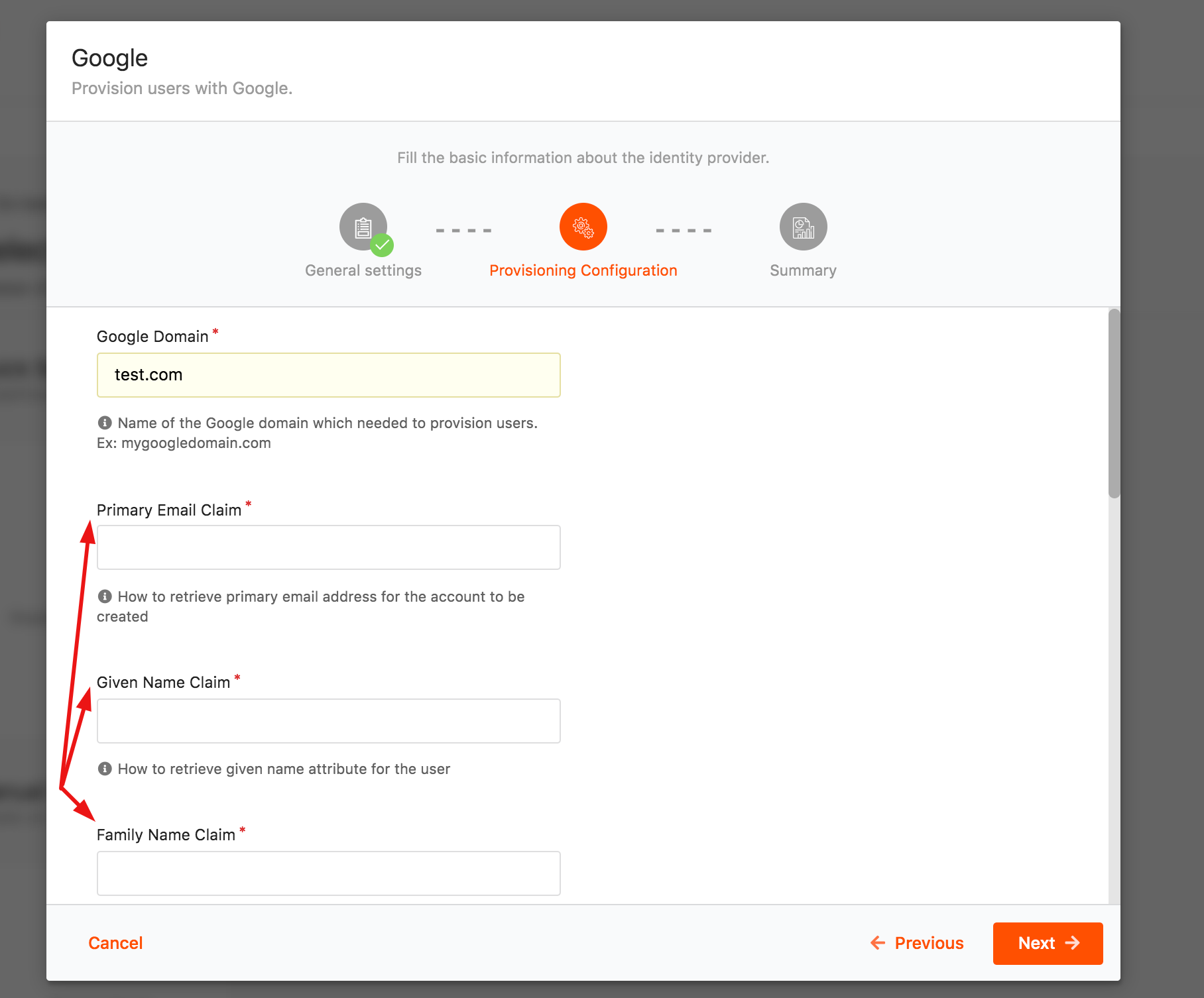Click the General settings clipboard step icon

click(363, 227)
